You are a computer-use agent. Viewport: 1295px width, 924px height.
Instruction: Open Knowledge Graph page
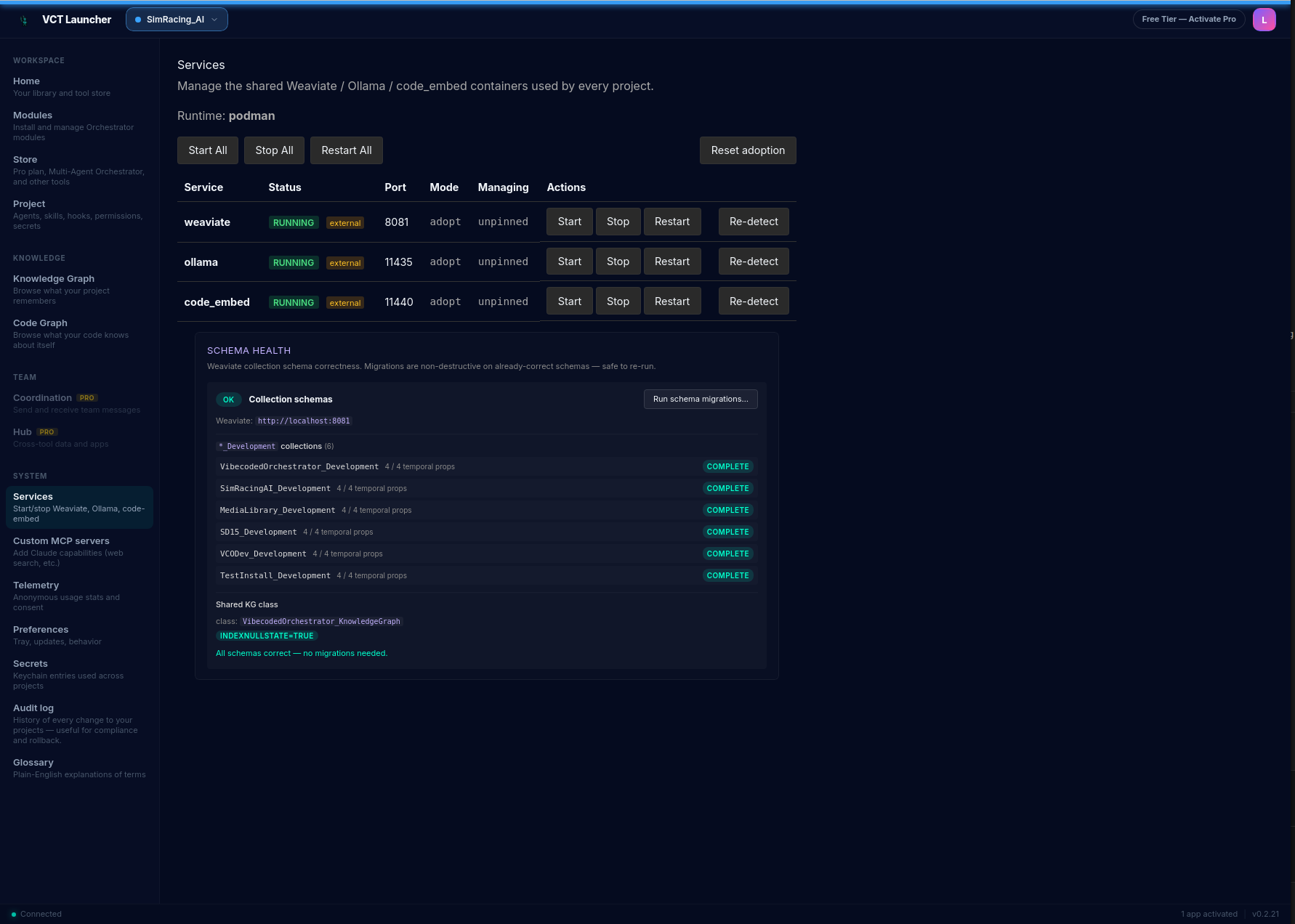(79, 290)
